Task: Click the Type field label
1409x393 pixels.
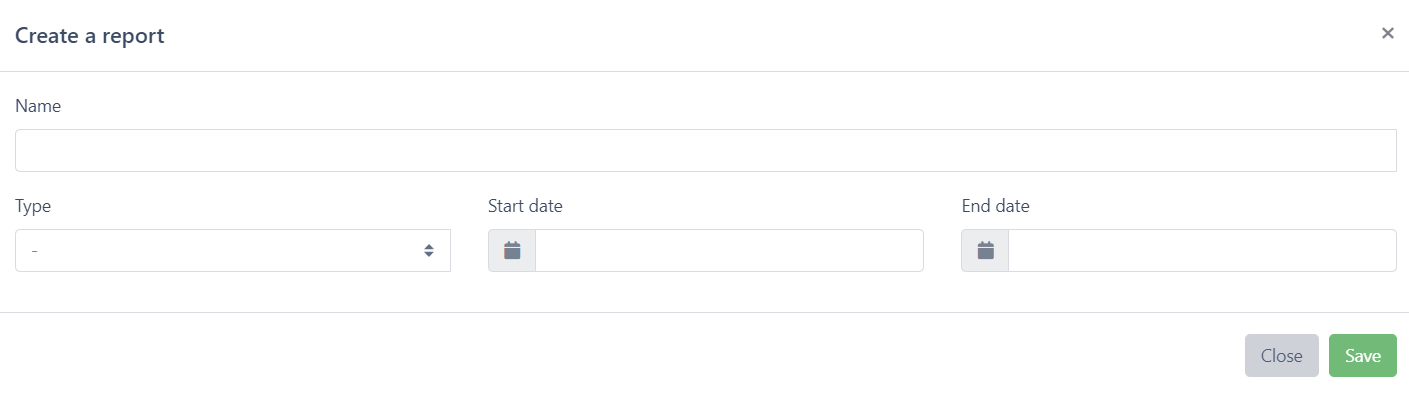Action: point(33,206)
